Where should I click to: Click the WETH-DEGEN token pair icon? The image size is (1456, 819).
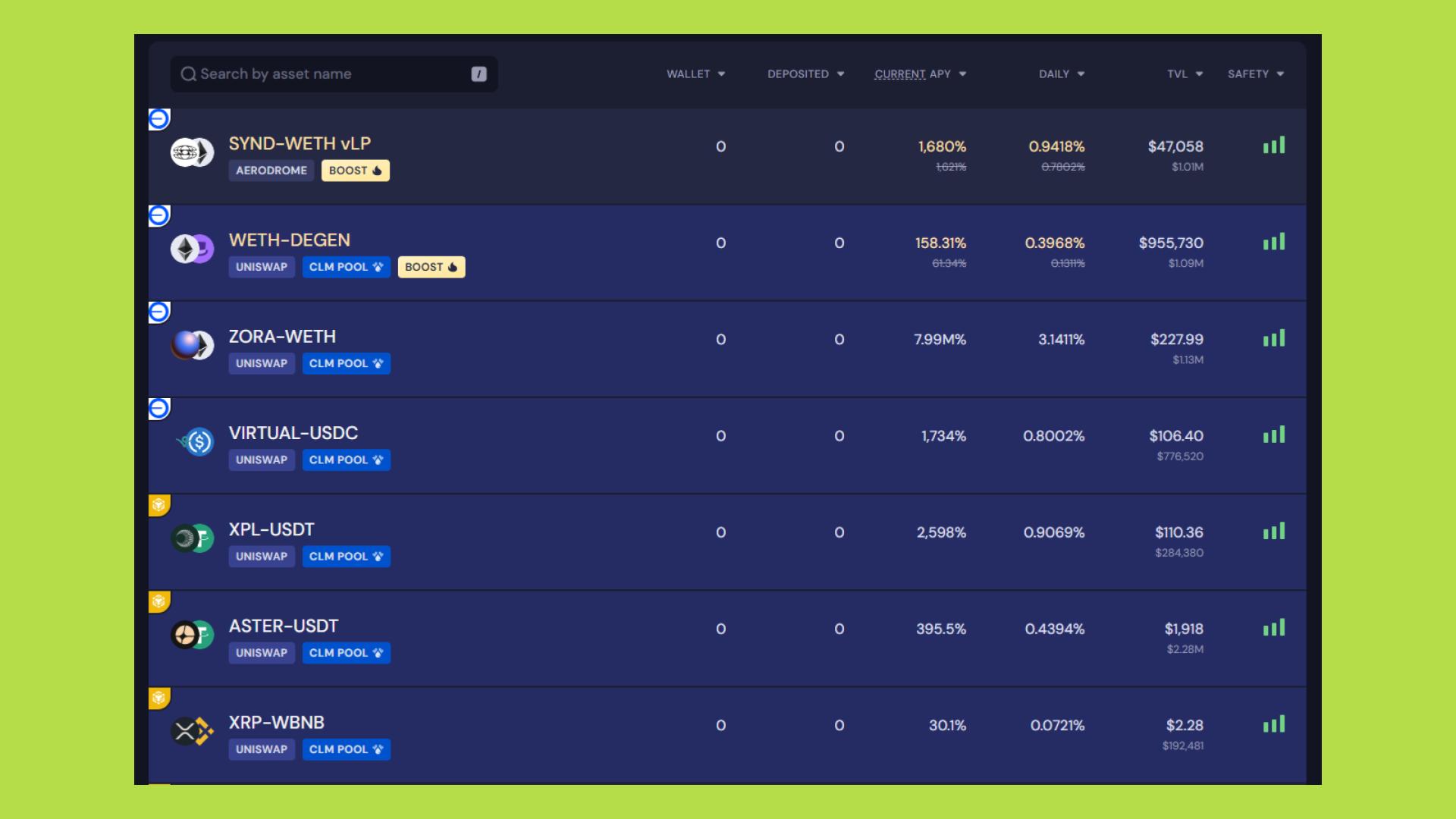click(x=192, y=249)
